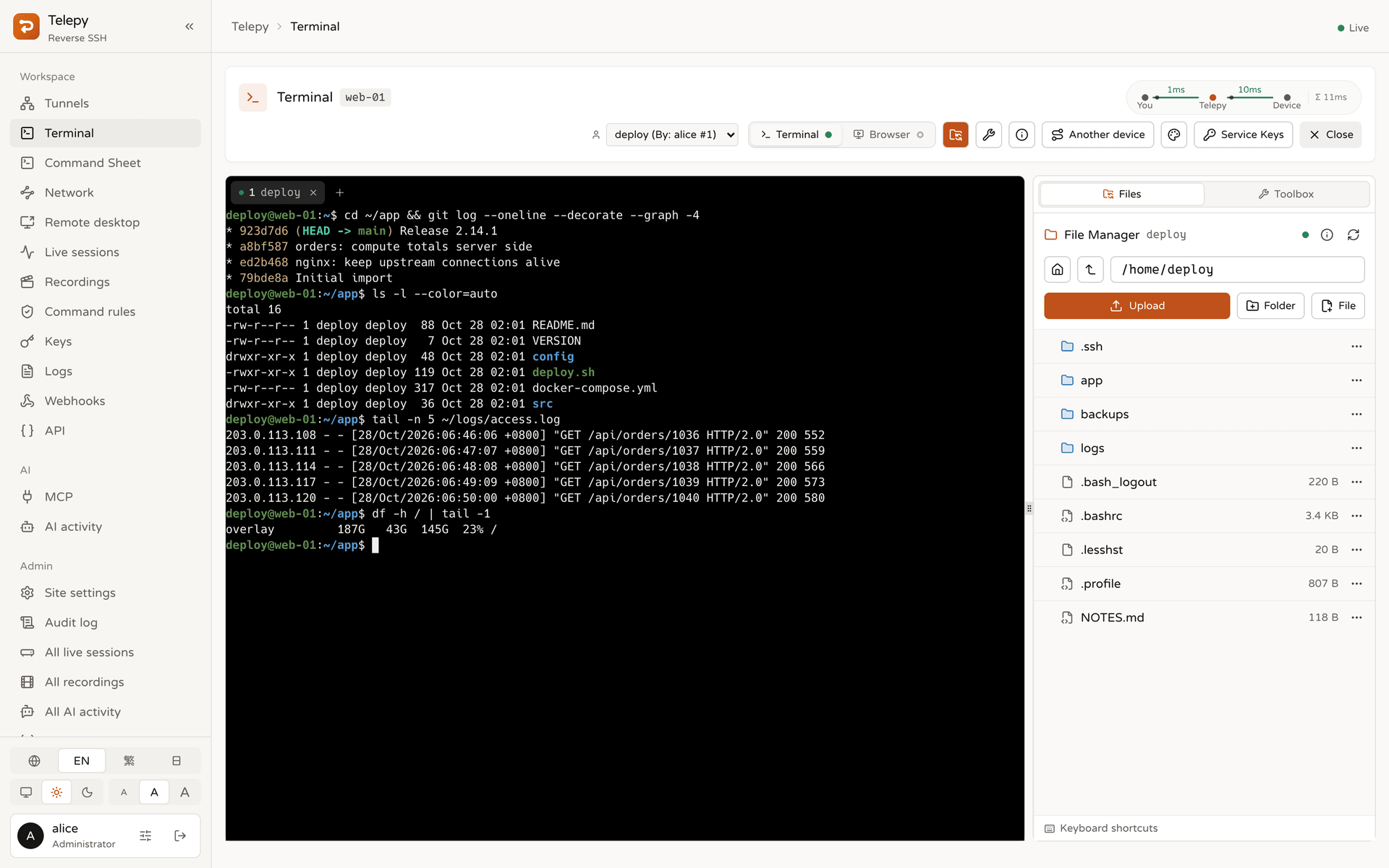Switch to the Toolbox tab

pyautogui.click(x=1286, y=194)
